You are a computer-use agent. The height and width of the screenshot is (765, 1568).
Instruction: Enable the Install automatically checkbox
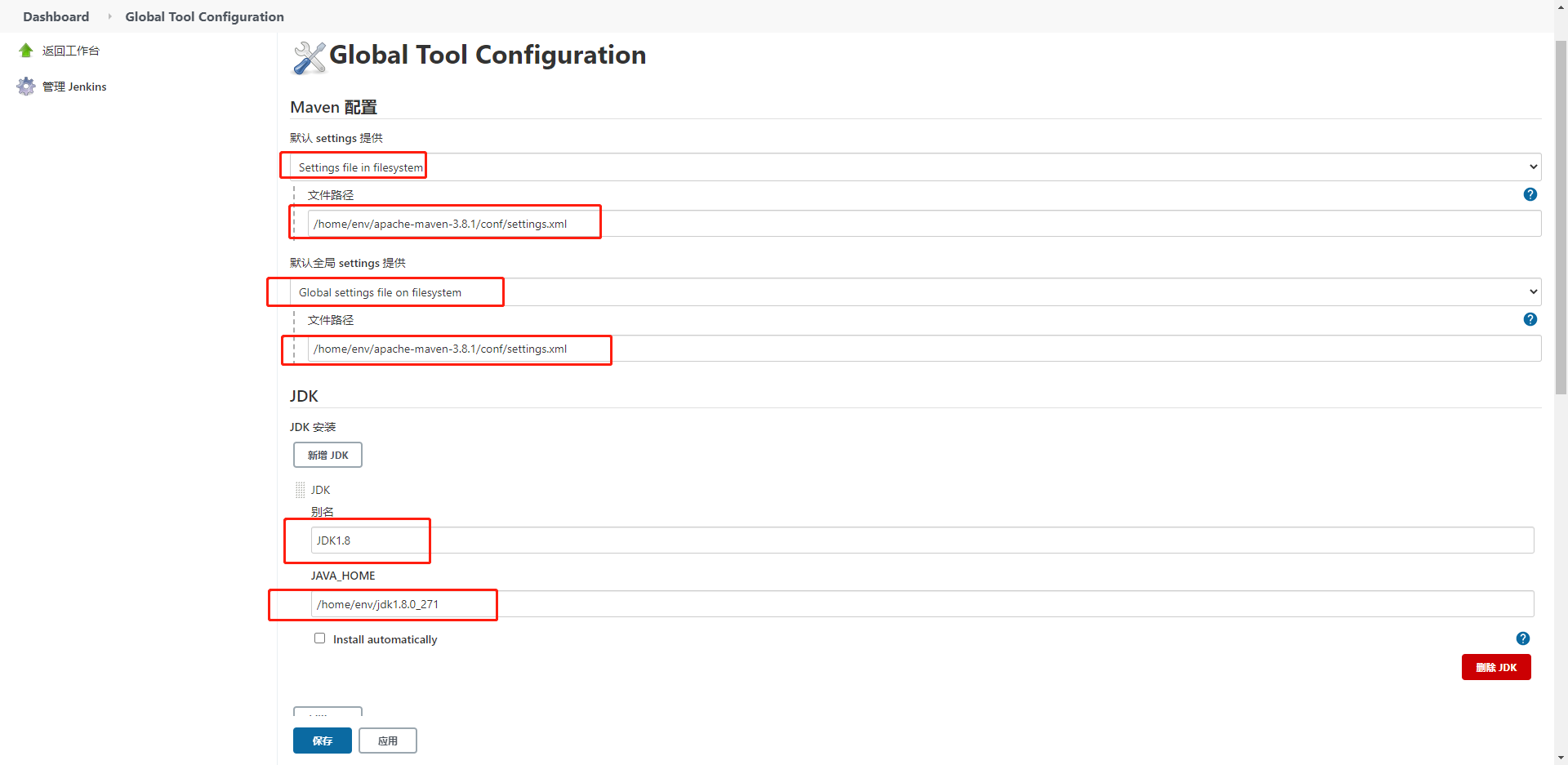pos(319,638)
